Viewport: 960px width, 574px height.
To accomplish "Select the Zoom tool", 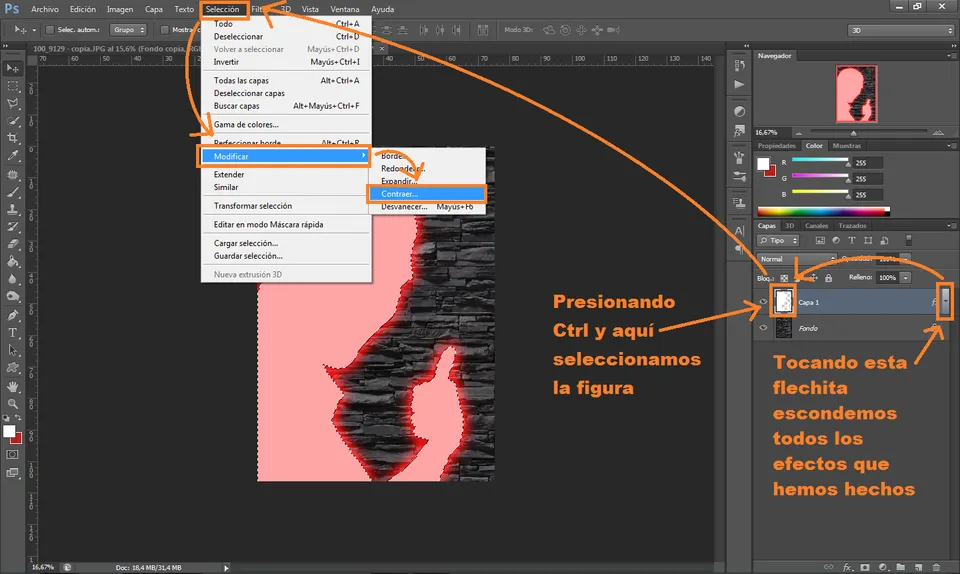I will click(13, 404).
